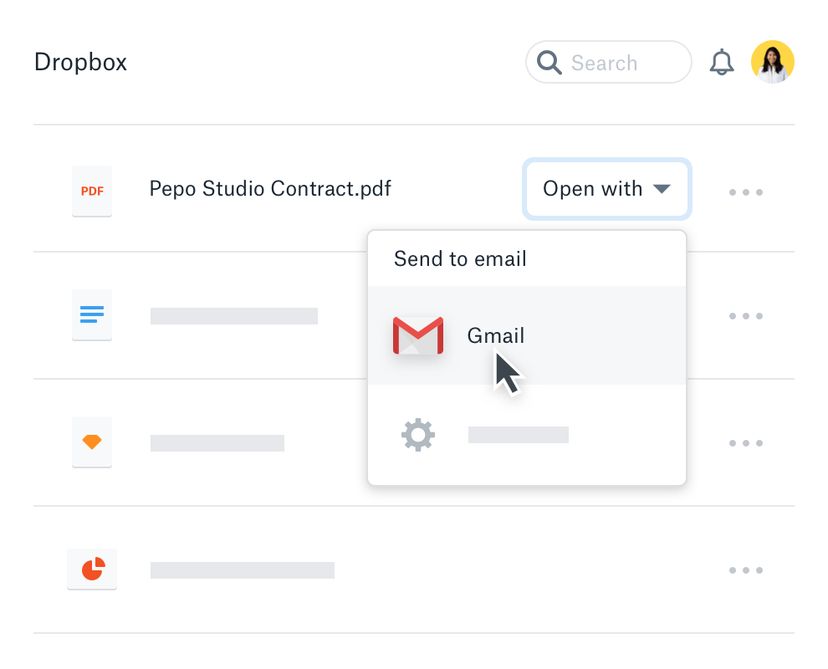This screenshot has height=669, width=828.
Task: Open notifications via the bell icon
Action: pyautogui.click(x=722, y=61)
